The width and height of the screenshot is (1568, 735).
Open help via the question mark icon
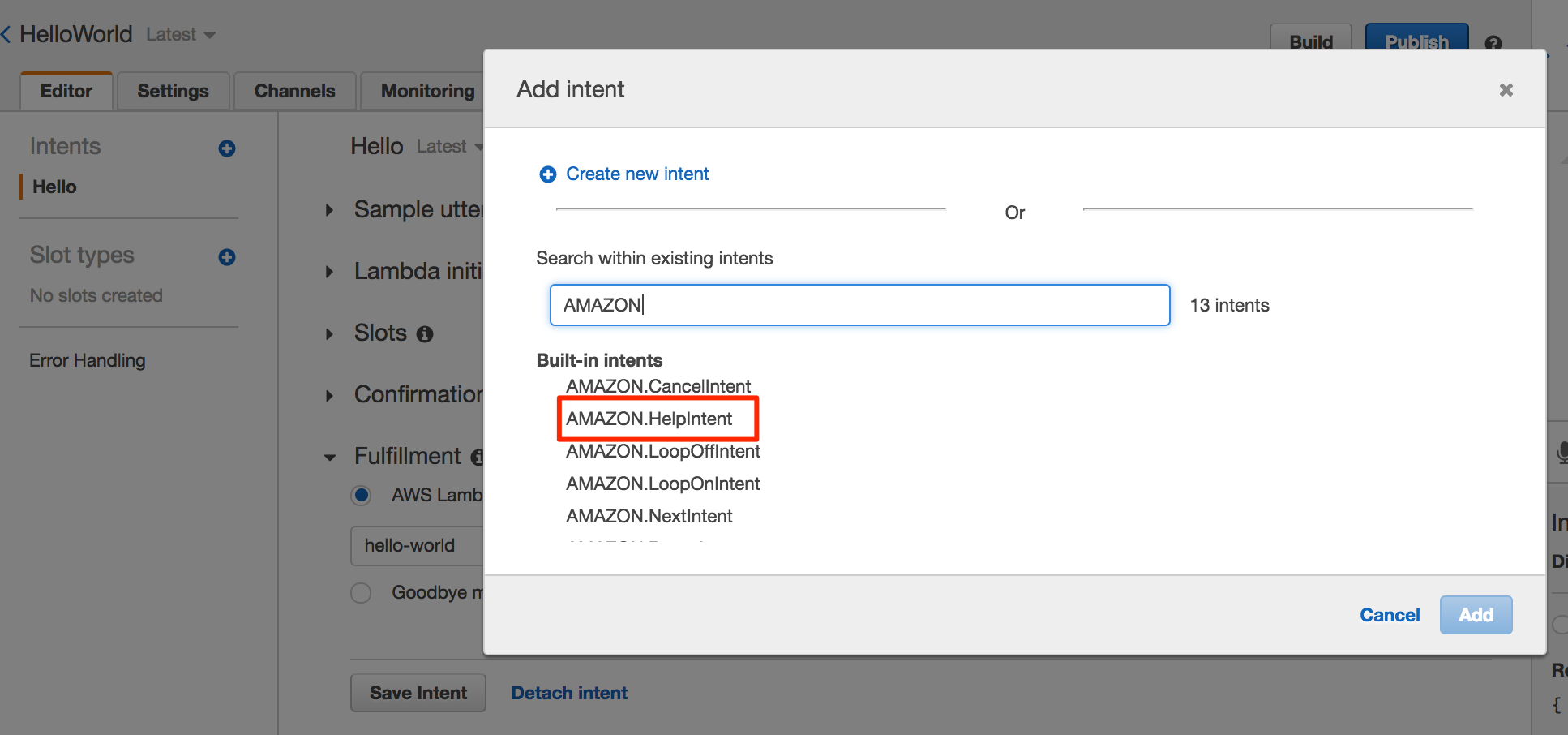[x=1494, y=43]
